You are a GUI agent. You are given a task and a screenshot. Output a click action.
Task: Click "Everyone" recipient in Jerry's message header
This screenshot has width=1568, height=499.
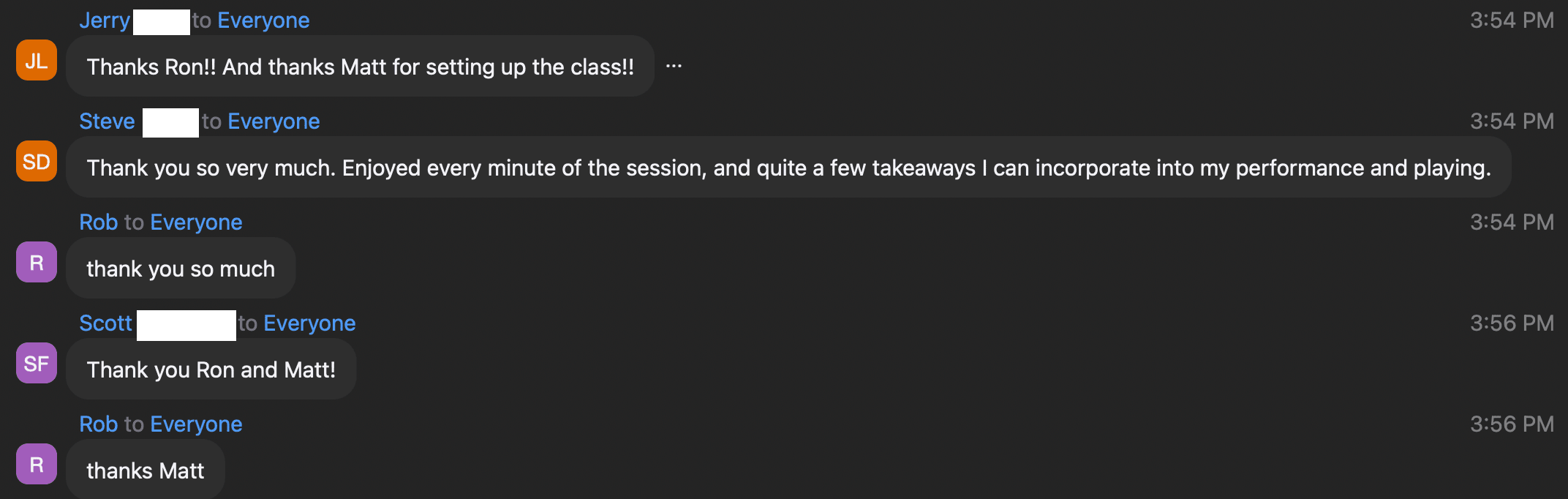tap(263, 20)
